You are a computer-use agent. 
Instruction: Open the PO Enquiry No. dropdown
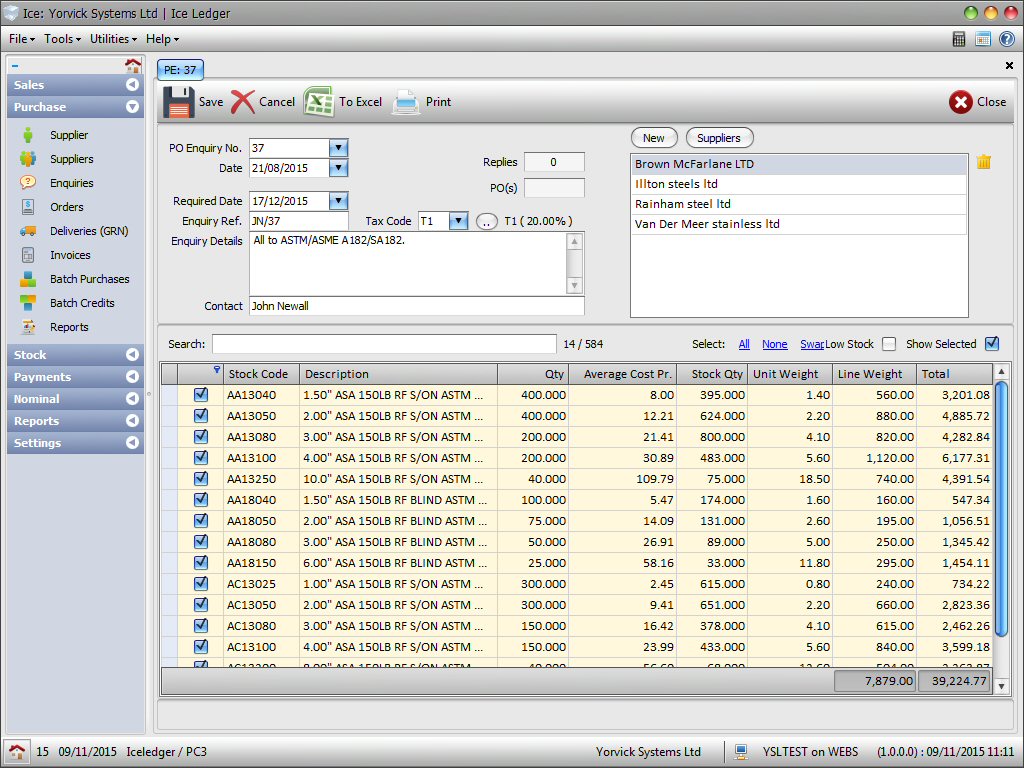pyautogui.click(x=338, y=148)
